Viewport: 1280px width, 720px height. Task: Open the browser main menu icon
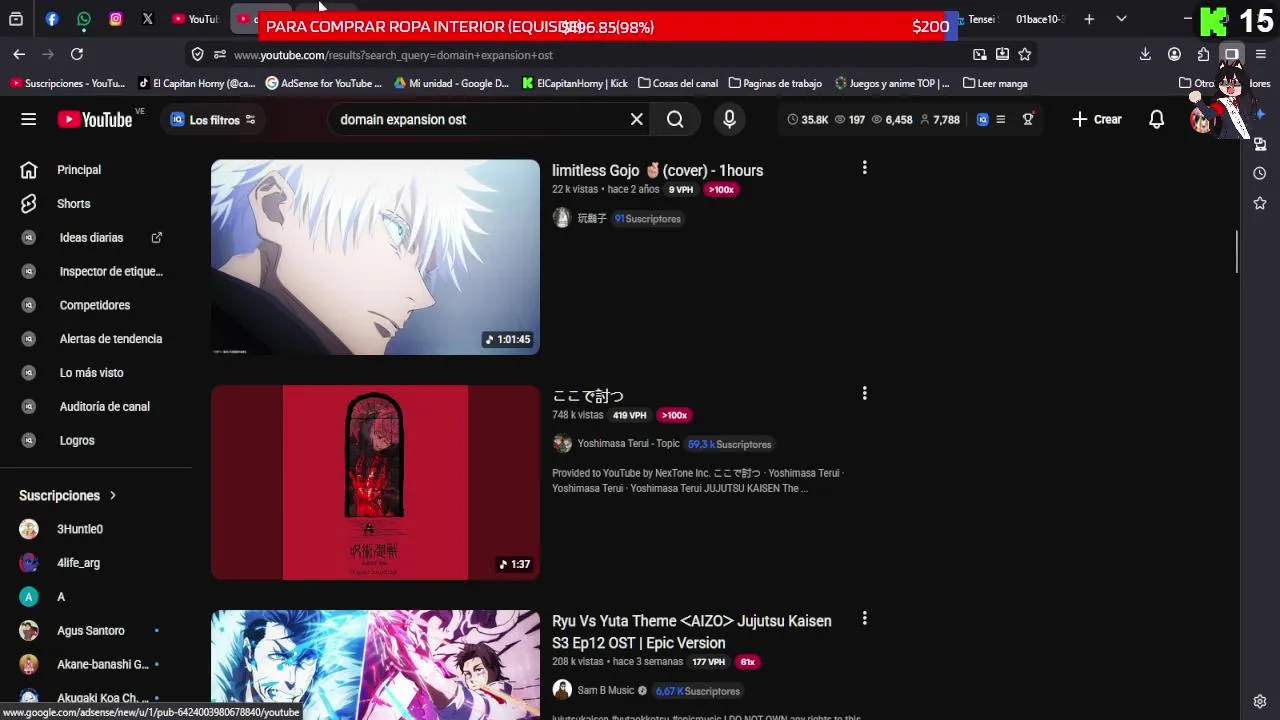pyautogui.click(x=1260, y=54)
